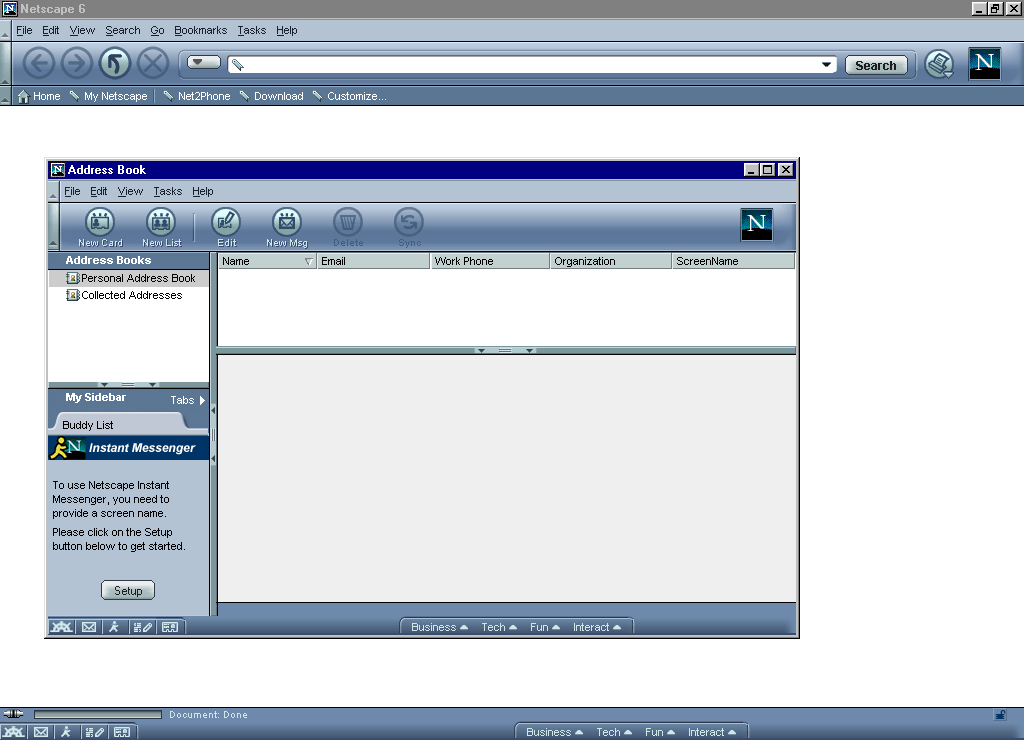The width and height of the screenshot is (1024, 740).
Task: Click the Netscape N logo in Address Book
Action: (757, 224)
